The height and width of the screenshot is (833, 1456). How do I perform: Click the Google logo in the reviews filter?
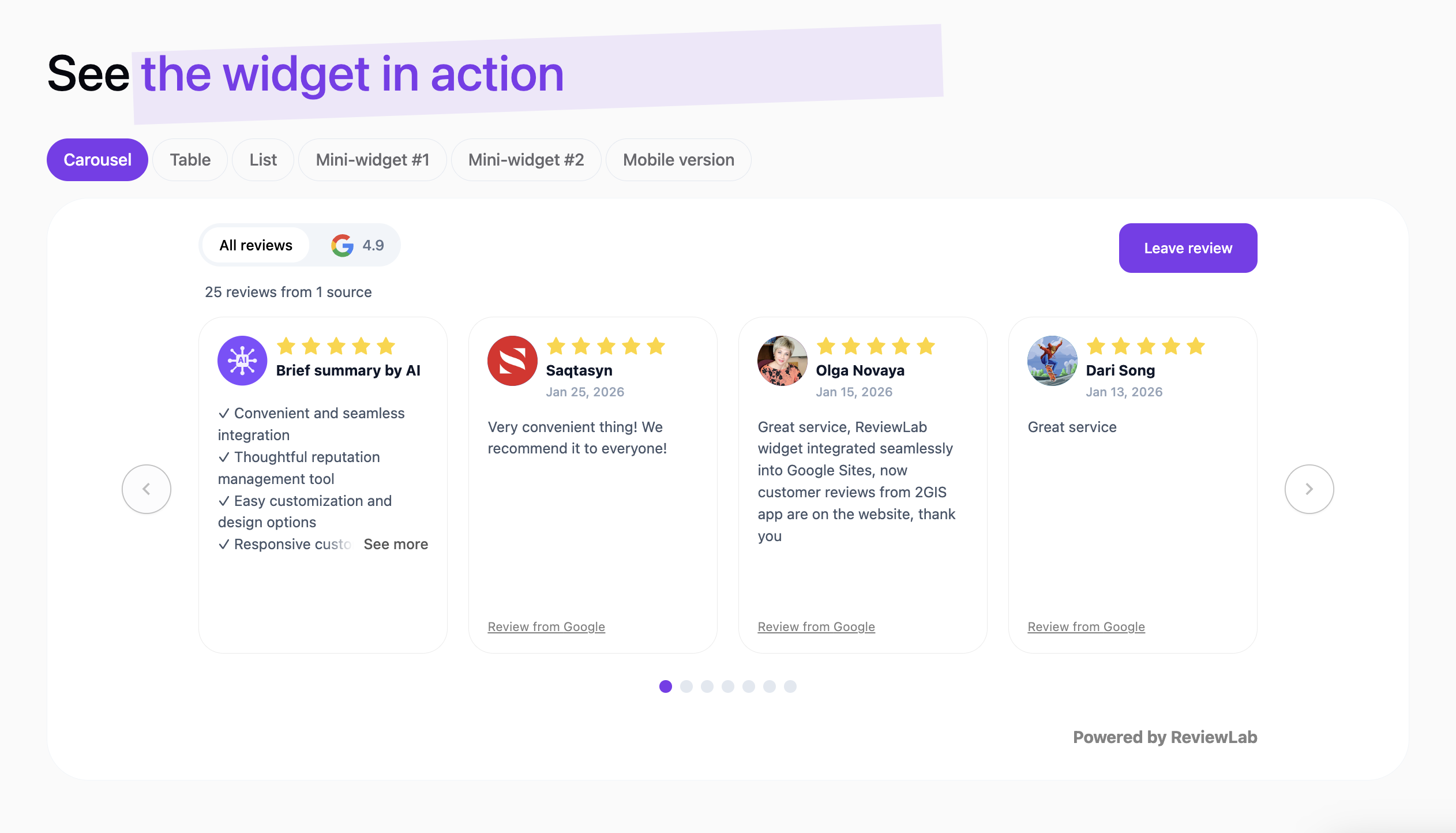point(342,245)
